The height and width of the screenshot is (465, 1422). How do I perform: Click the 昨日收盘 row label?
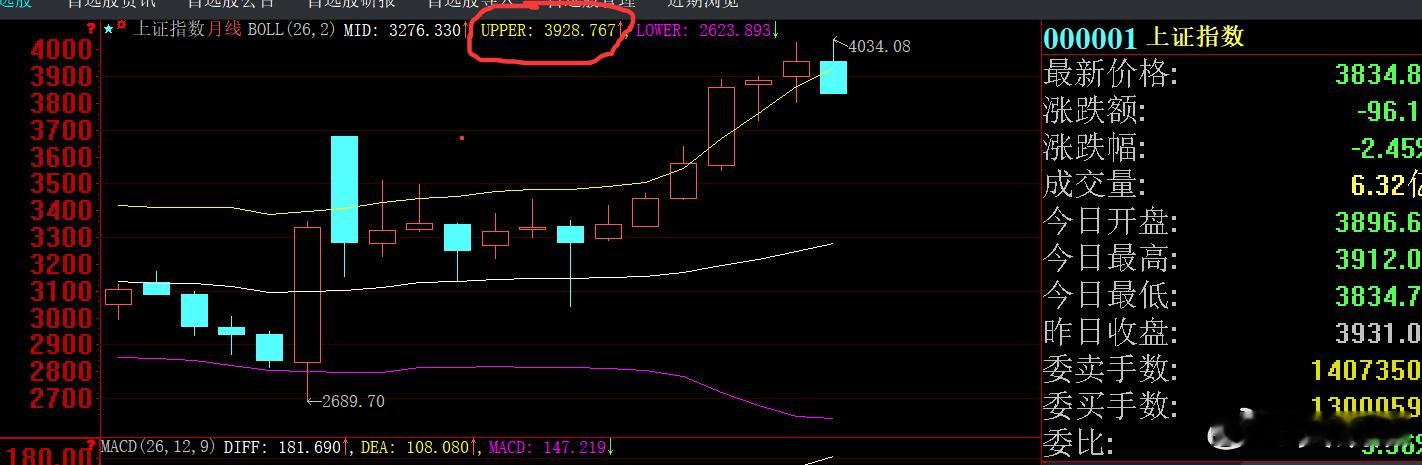point(1110,333)
